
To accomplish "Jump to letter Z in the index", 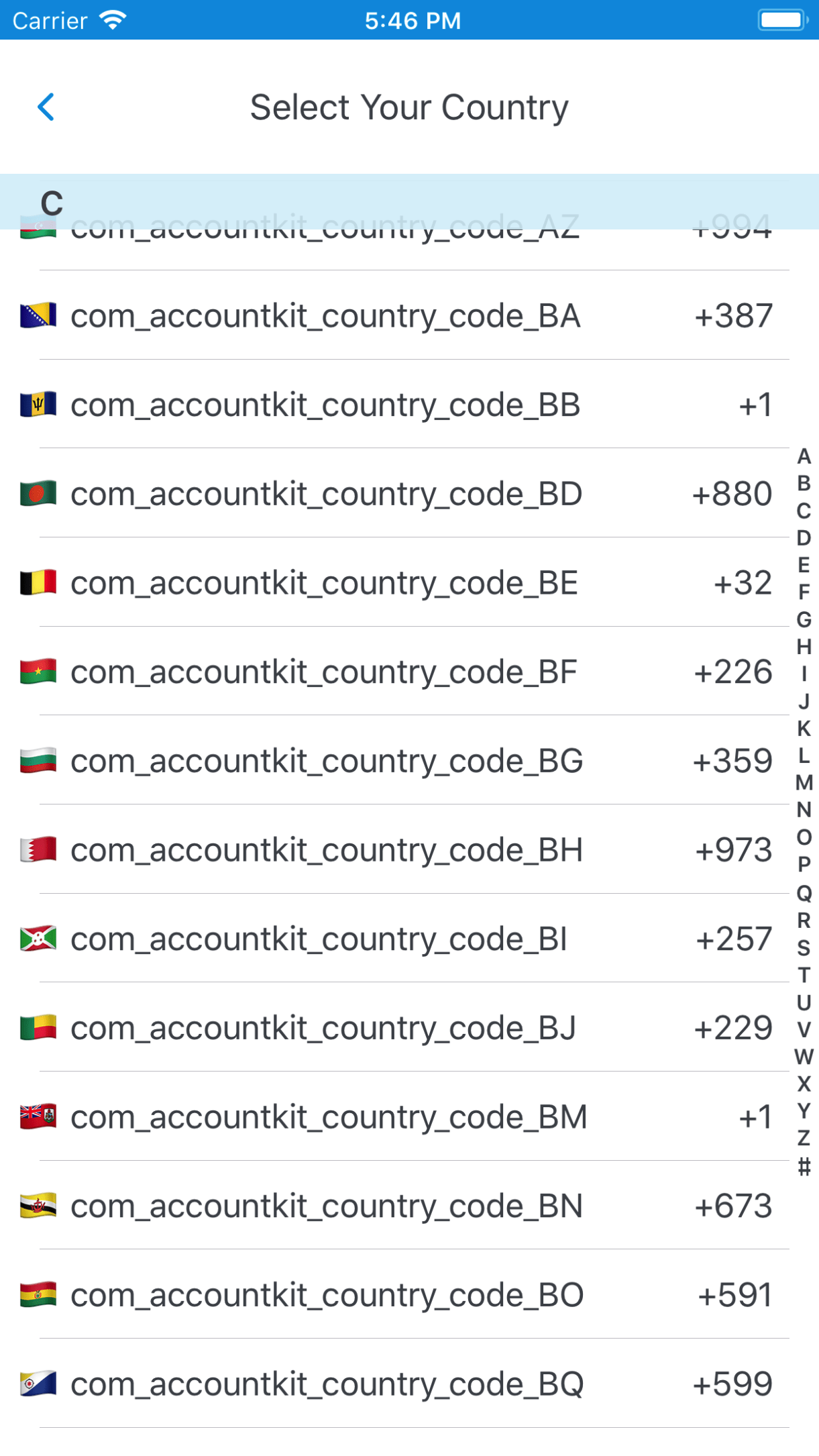I will click(x=804, y=1139).
